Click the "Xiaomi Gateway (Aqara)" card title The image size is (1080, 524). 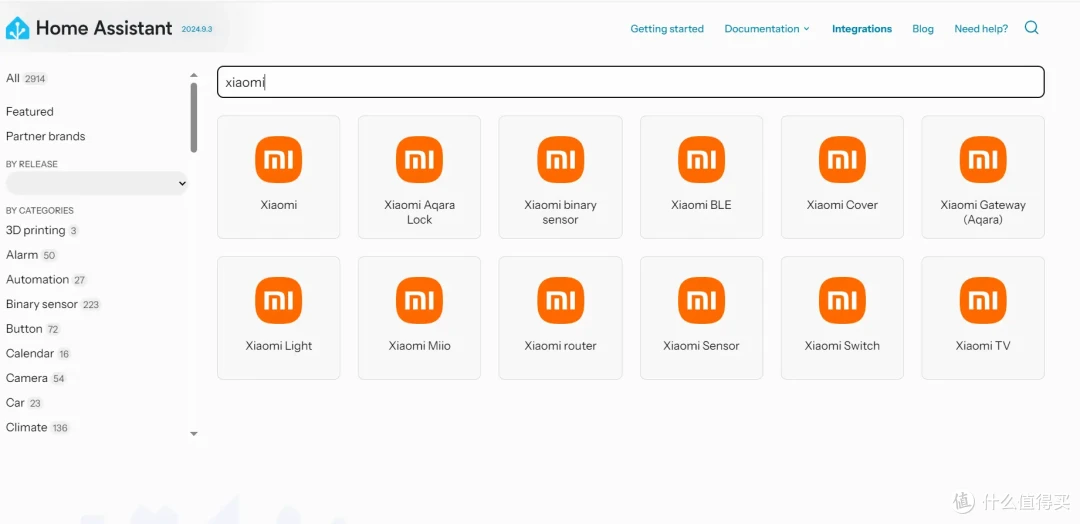click(x=983, y=212)
